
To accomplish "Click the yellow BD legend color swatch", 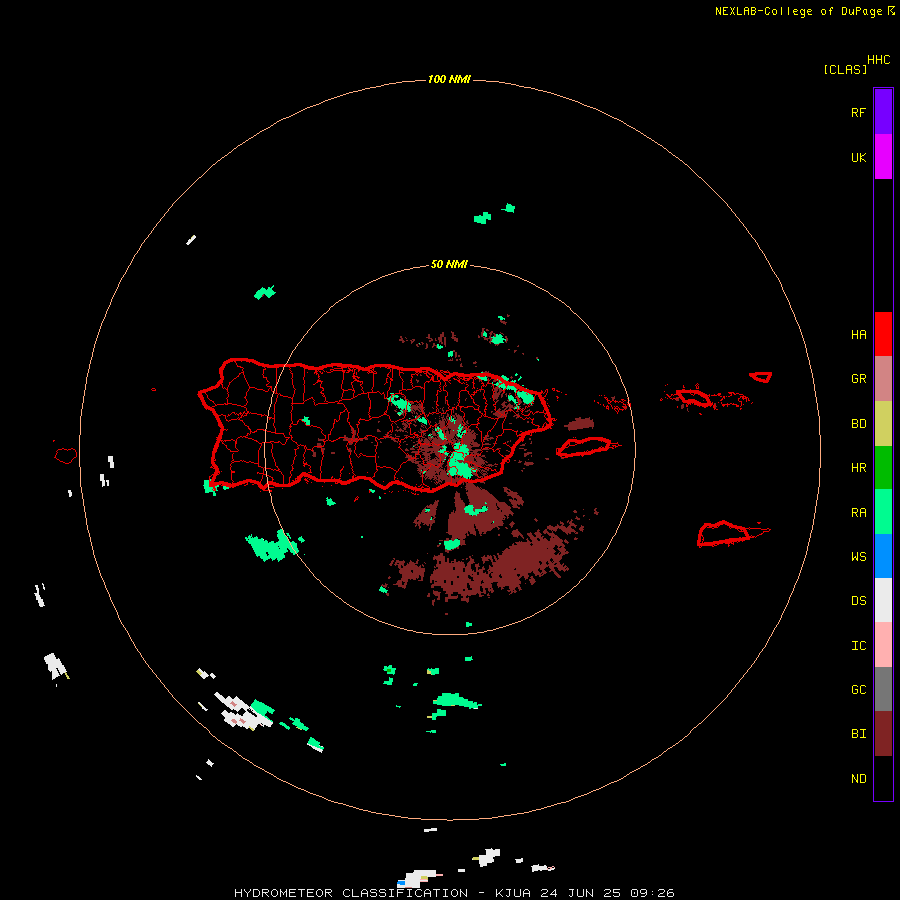I will pyautogui.click(x=883, y=424).
